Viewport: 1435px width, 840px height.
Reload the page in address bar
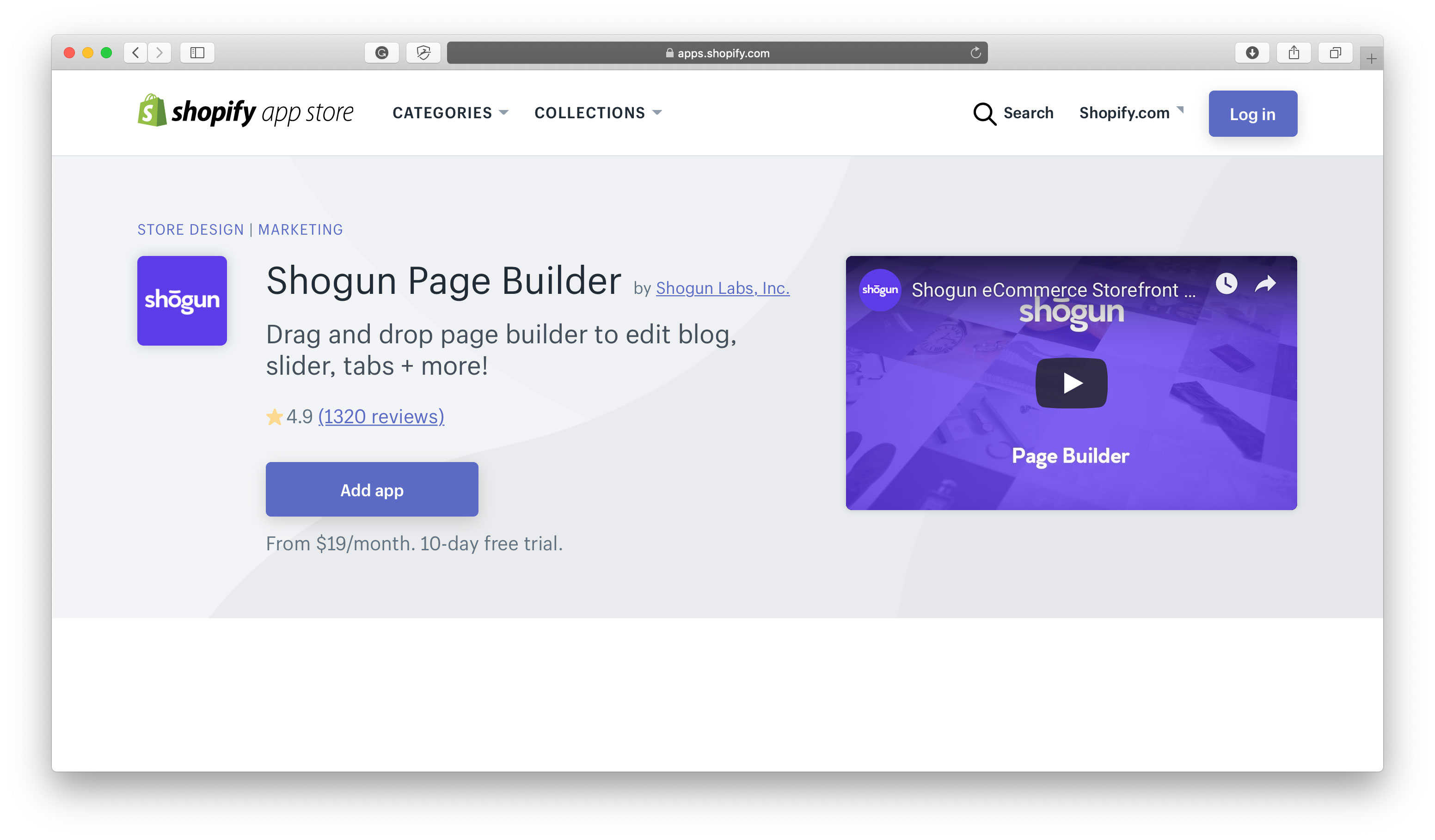[975, 53]
